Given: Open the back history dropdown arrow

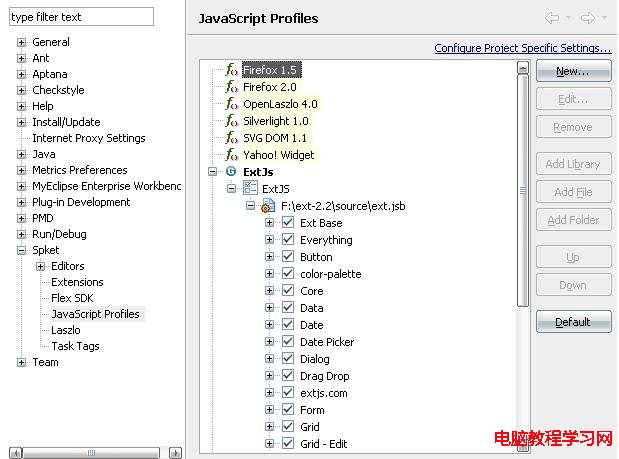Looking at the screenshot, I should point(568,18).
